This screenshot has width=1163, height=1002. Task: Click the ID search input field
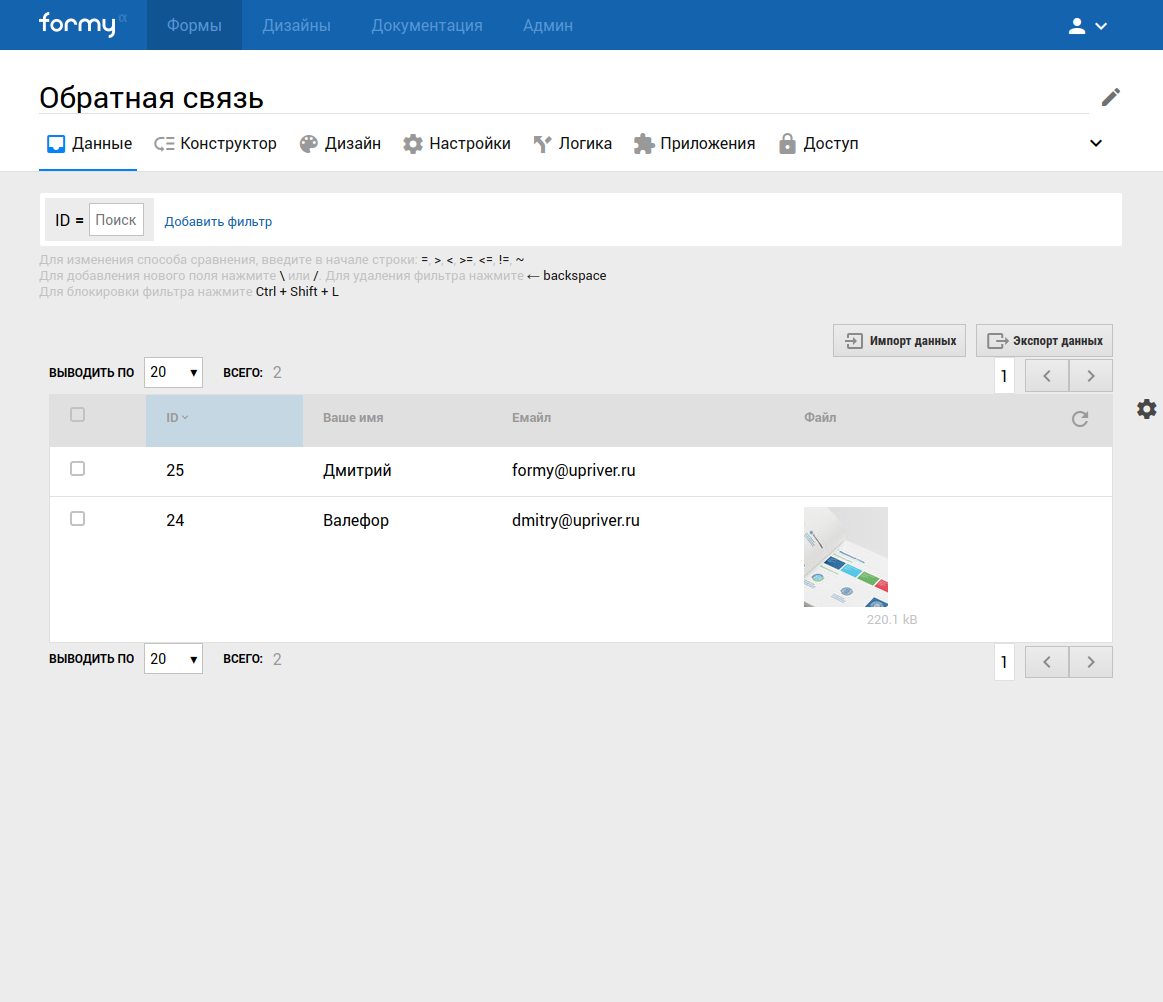pos(116,220)
